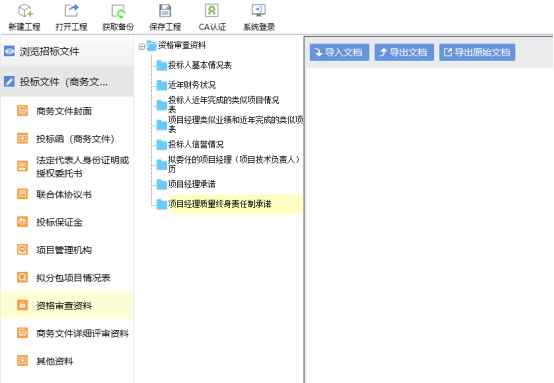
Task: Click the 导入文档 button
Action: tap(340, 52)
